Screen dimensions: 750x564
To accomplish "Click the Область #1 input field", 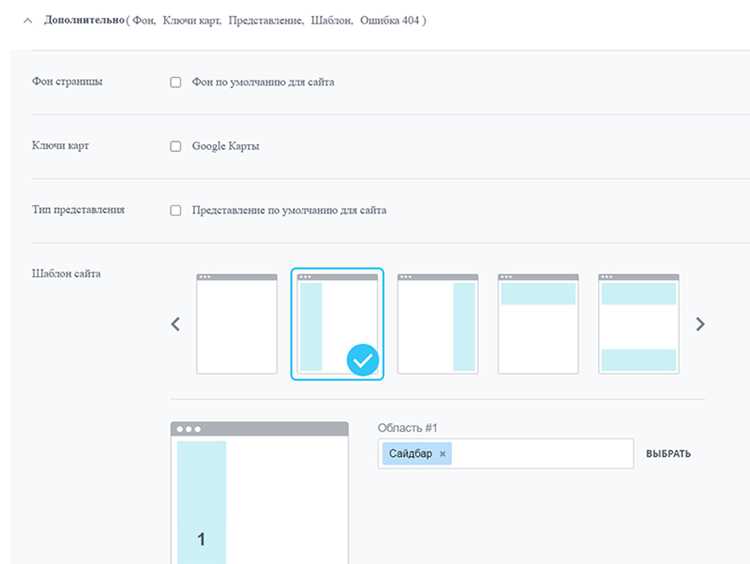I will [x=506, y=453].
